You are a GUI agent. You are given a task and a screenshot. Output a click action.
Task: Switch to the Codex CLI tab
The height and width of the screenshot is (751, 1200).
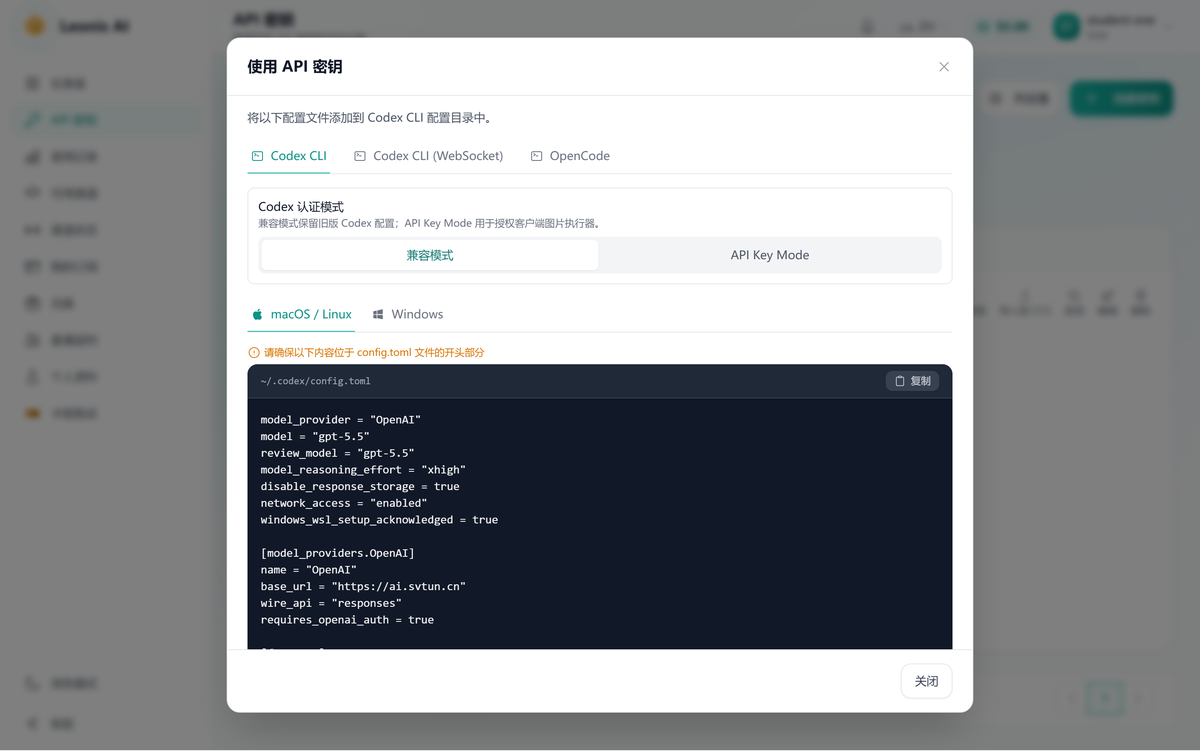(289, 156)
